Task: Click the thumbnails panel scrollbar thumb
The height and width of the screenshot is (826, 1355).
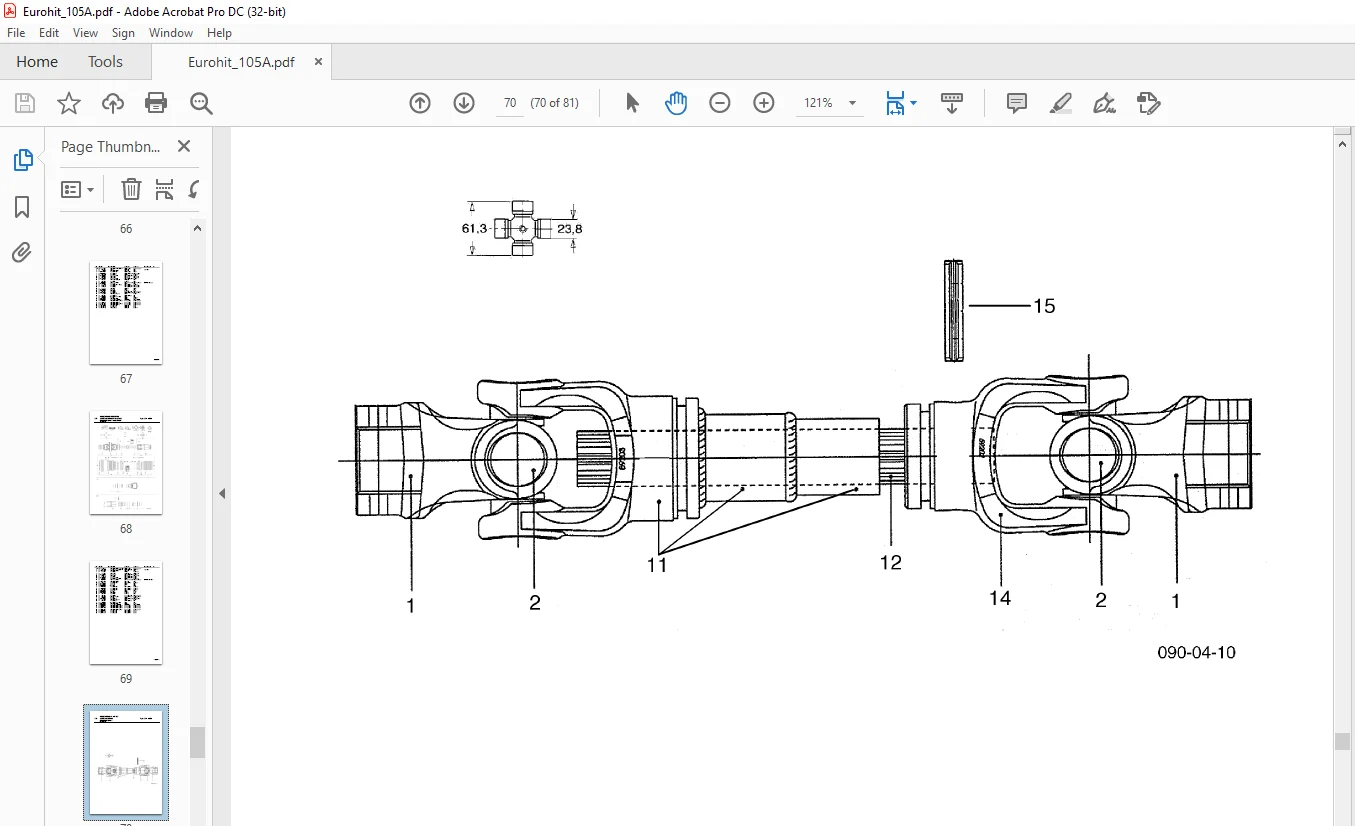Action: tap(198, 742)
